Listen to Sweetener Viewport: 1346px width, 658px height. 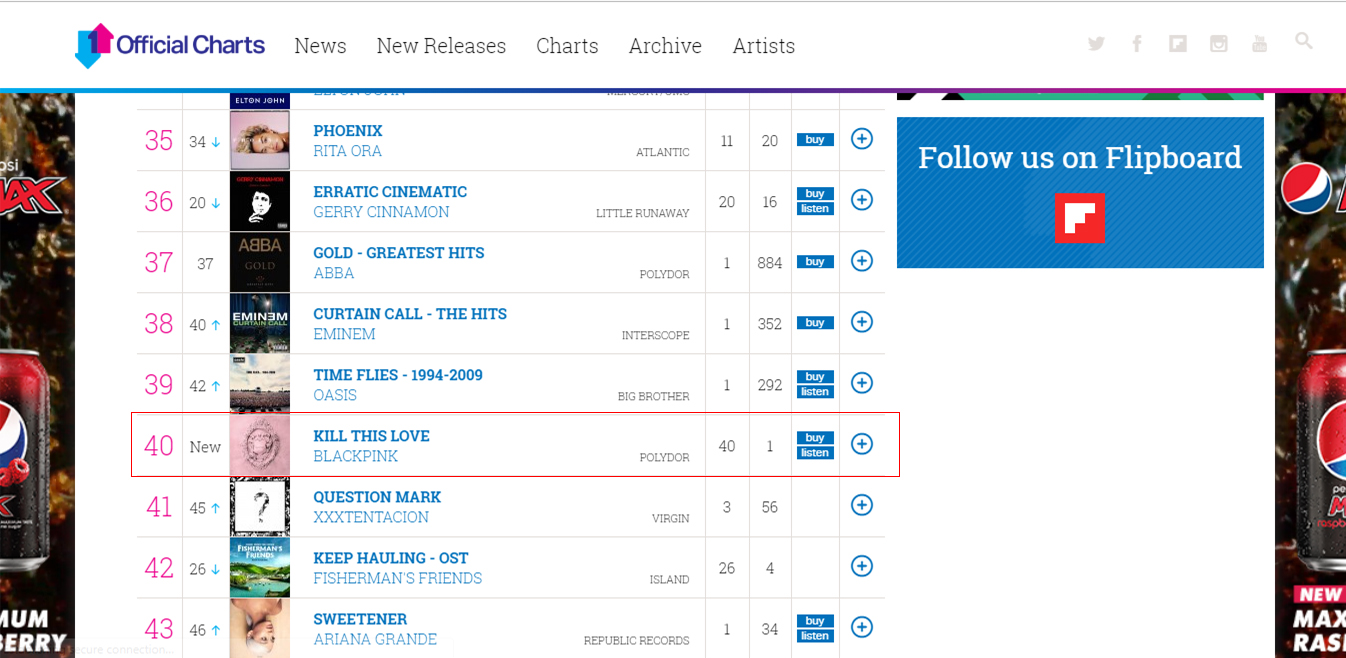(815, 636)
